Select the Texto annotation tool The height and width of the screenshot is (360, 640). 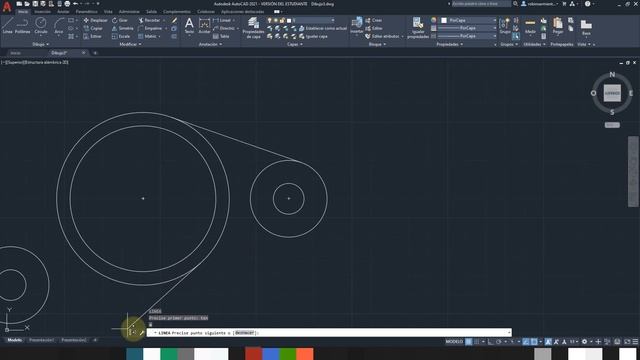click(189, 26)
